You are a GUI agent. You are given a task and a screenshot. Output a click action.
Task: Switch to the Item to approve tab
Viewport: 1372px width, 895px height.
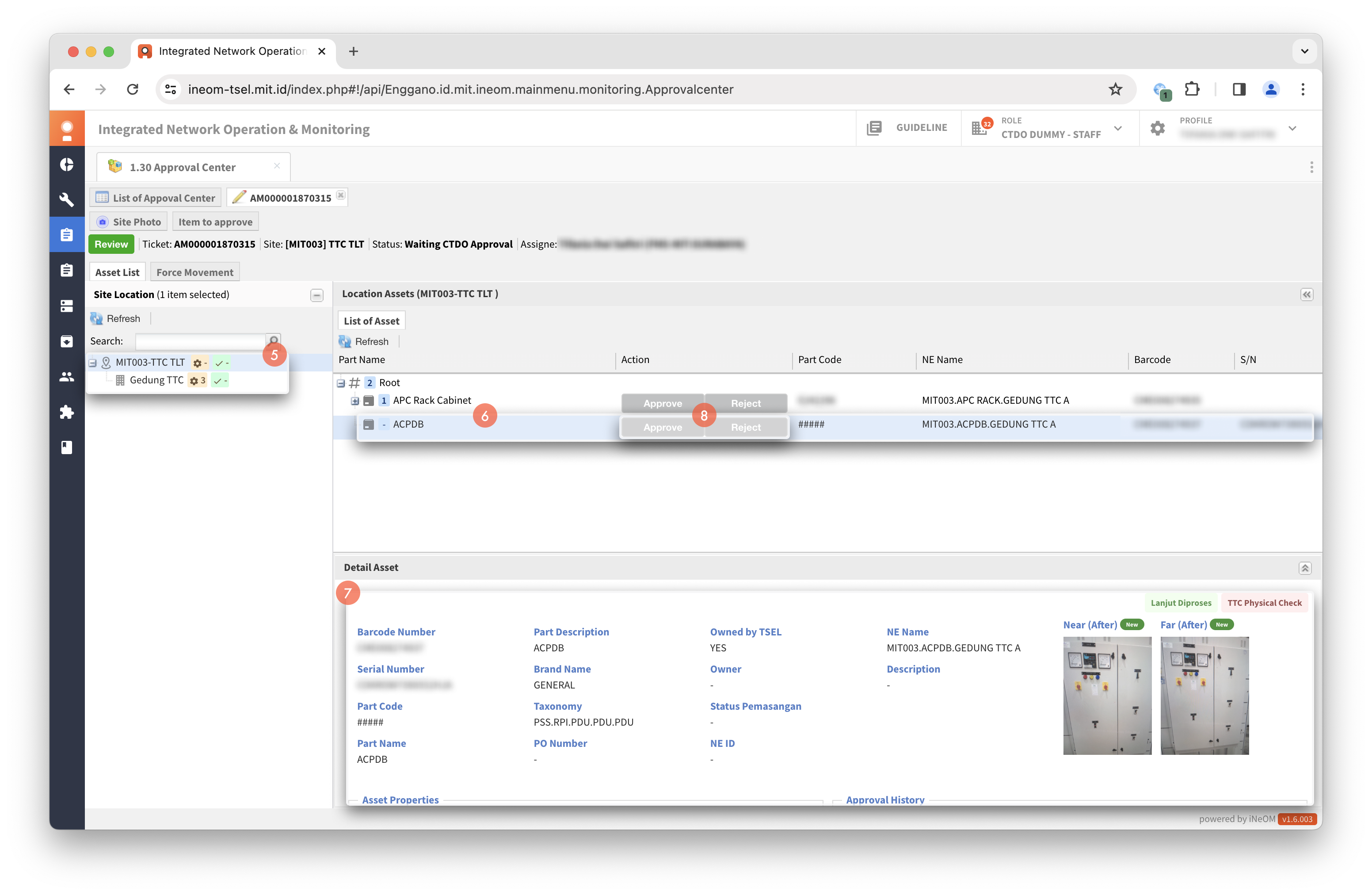pos(215,222)
